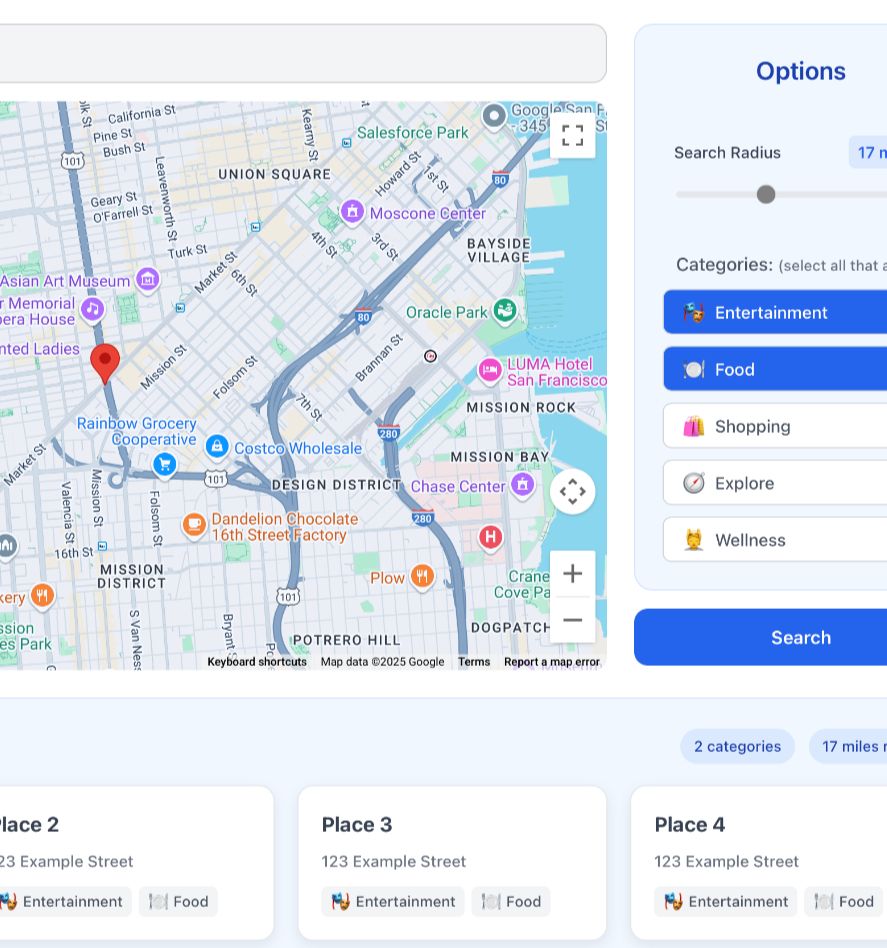Zoom in on the map

572,573
